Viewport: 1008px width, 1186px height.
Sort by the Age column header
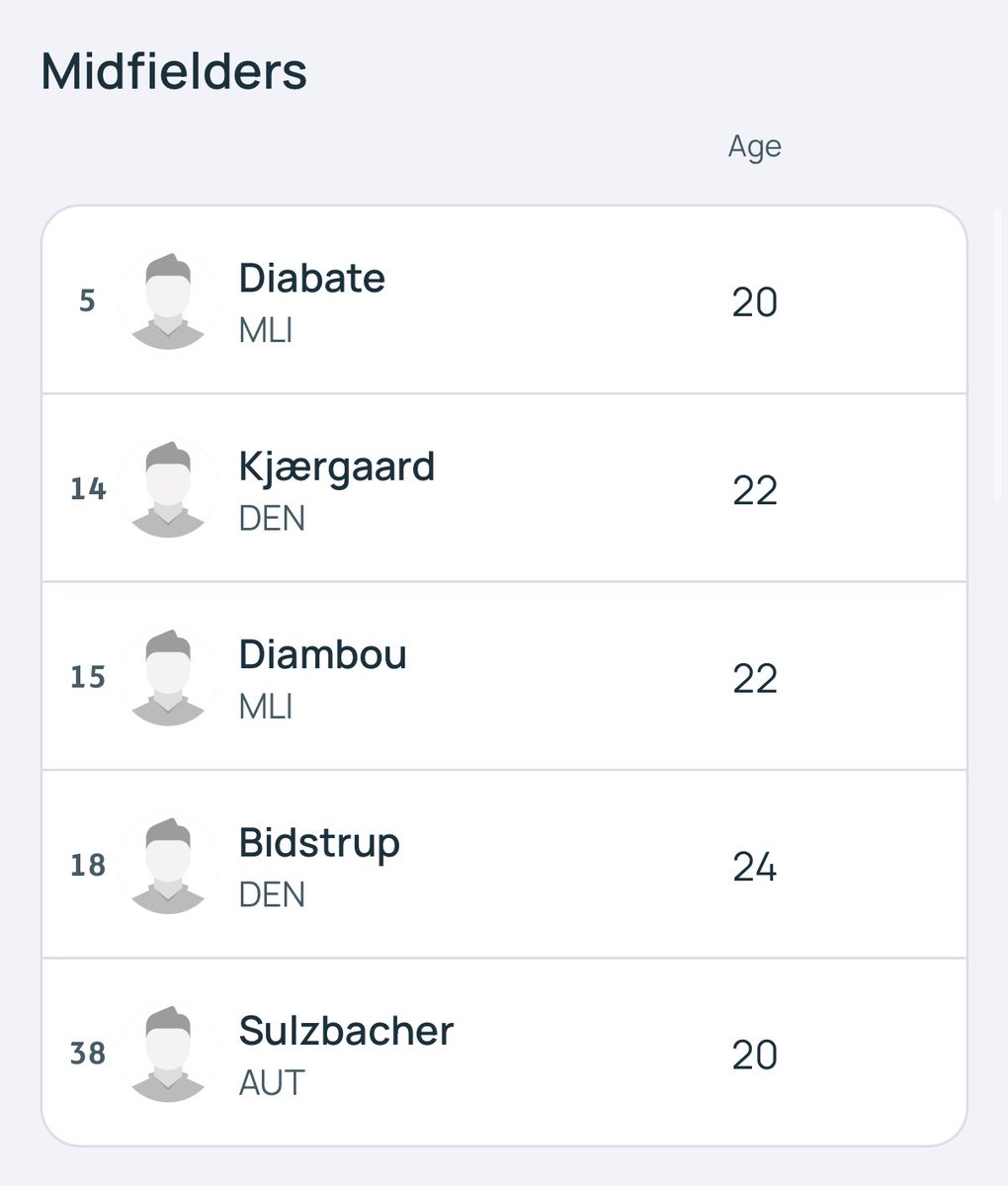[755, 147]
